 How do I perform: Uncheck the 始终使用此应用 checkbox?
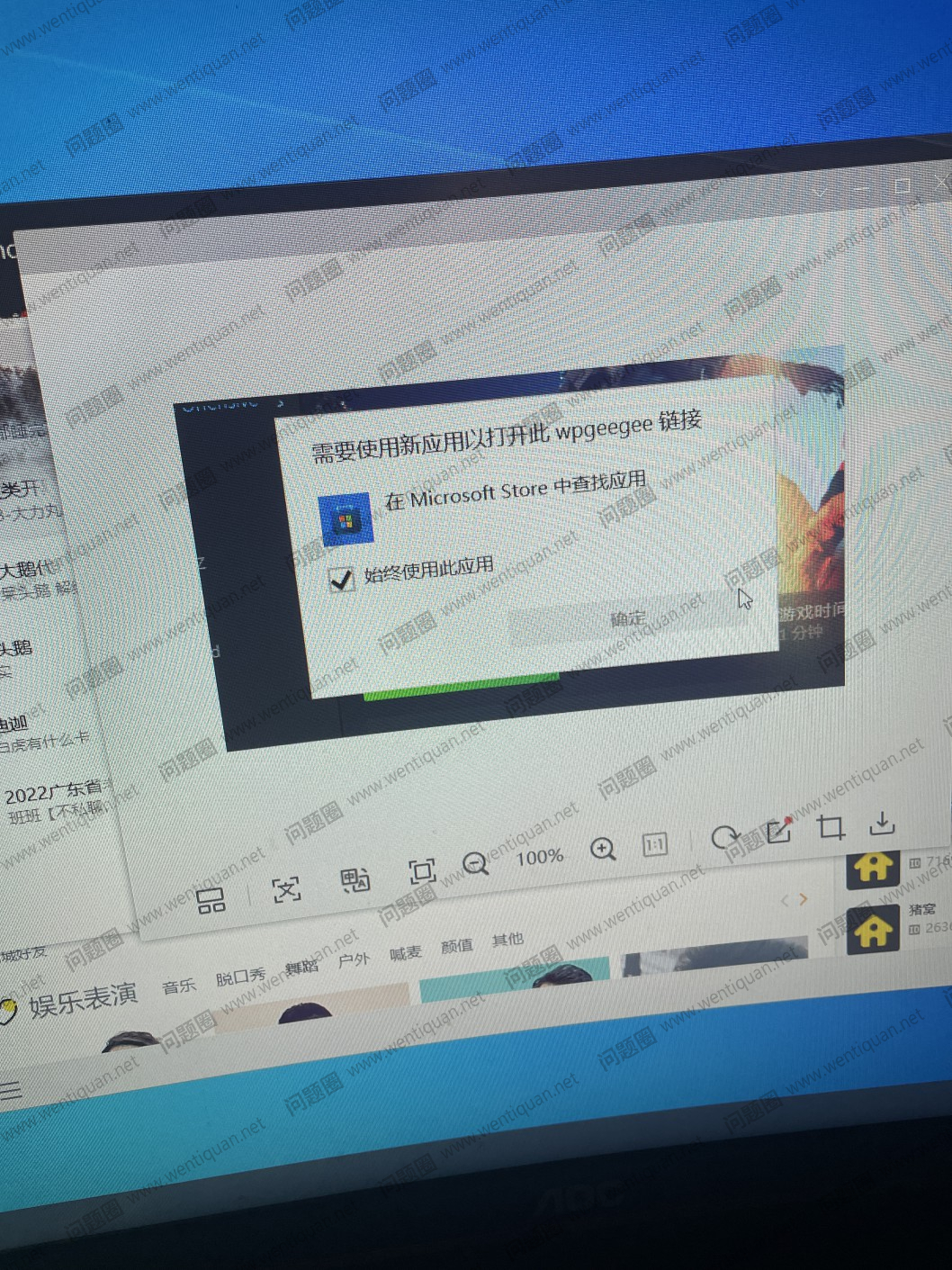(341, 579)
